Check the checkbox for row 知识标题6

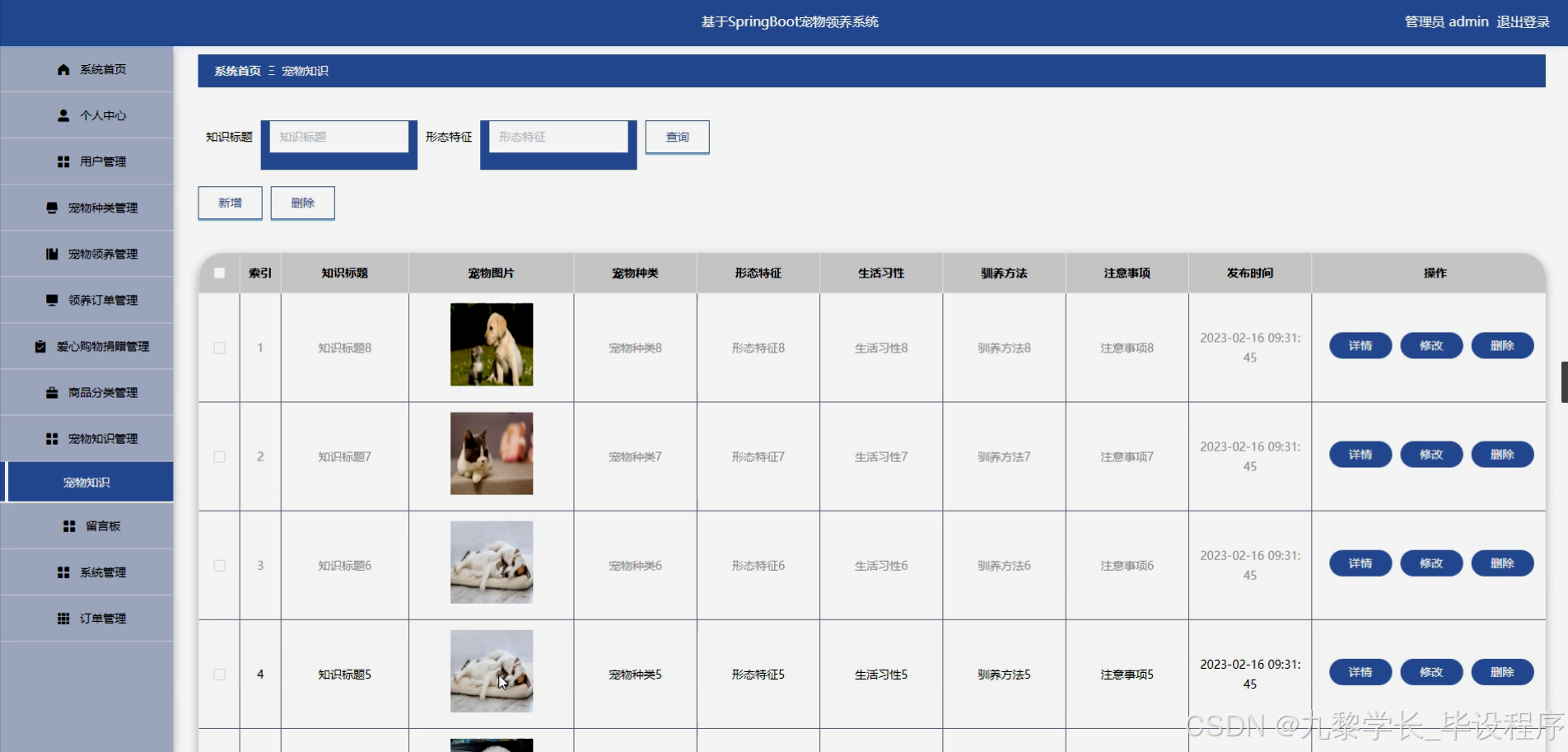219,565
